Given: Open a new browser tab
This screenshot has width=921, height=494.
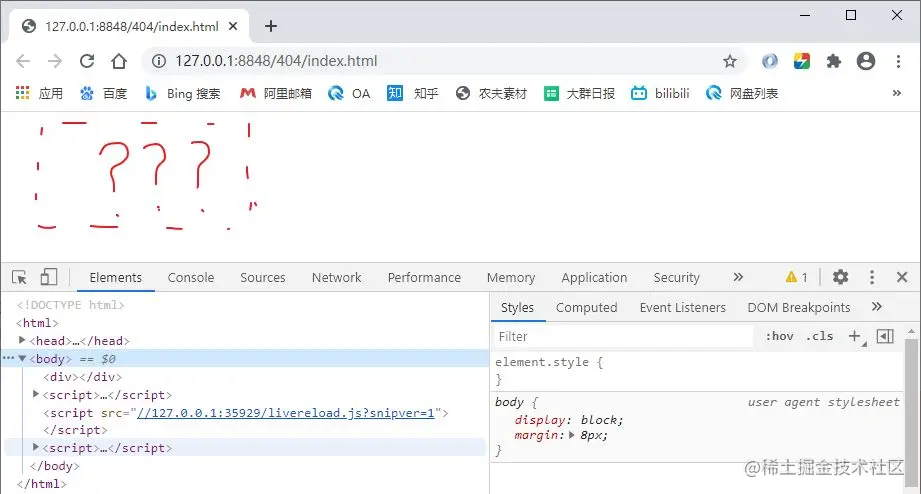Looking at the screenshot, I should tap(271, 26).
